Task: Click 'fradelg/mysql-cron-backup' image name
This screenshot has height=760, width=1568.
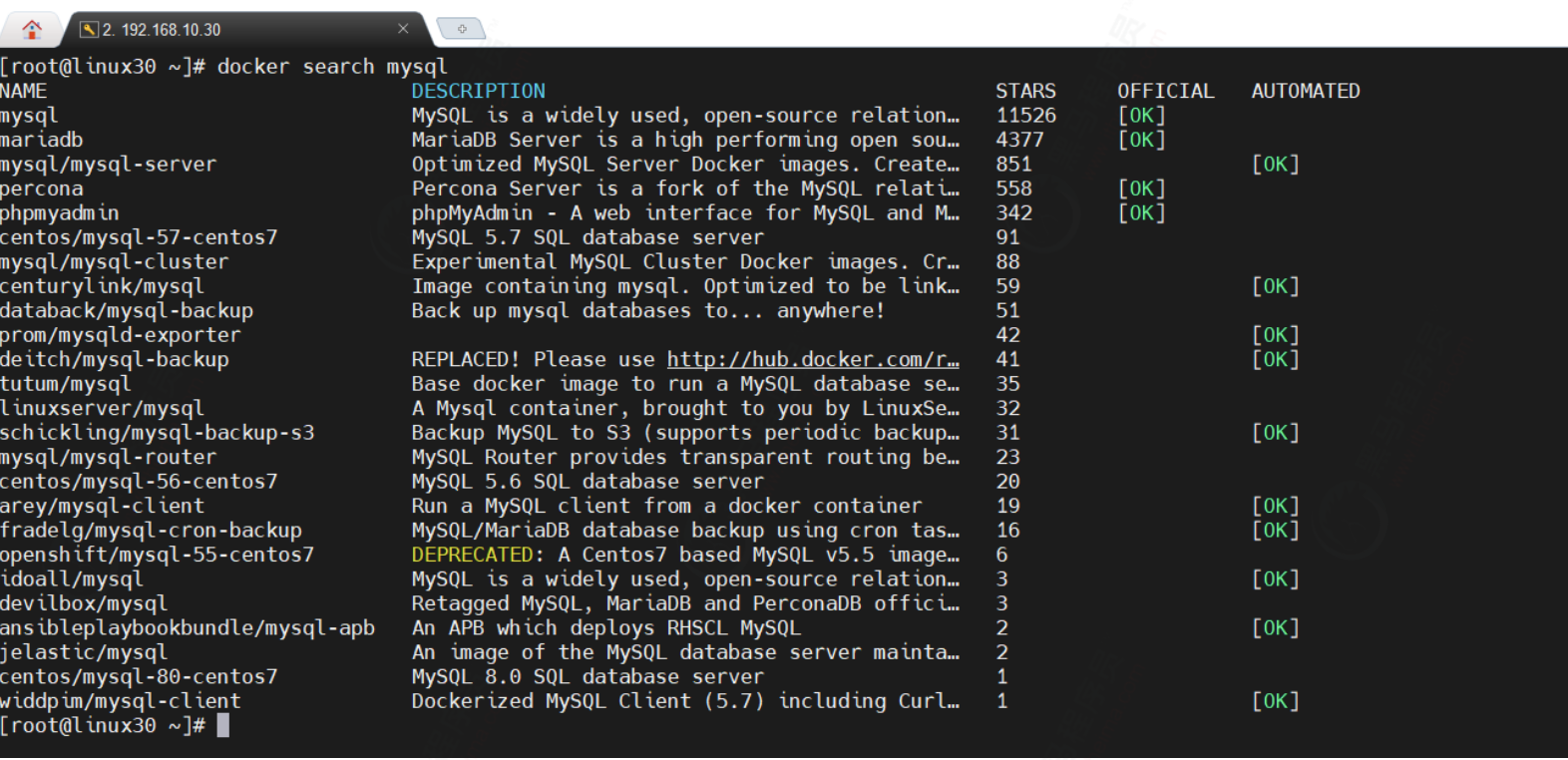Action: (x=151, y=531)
